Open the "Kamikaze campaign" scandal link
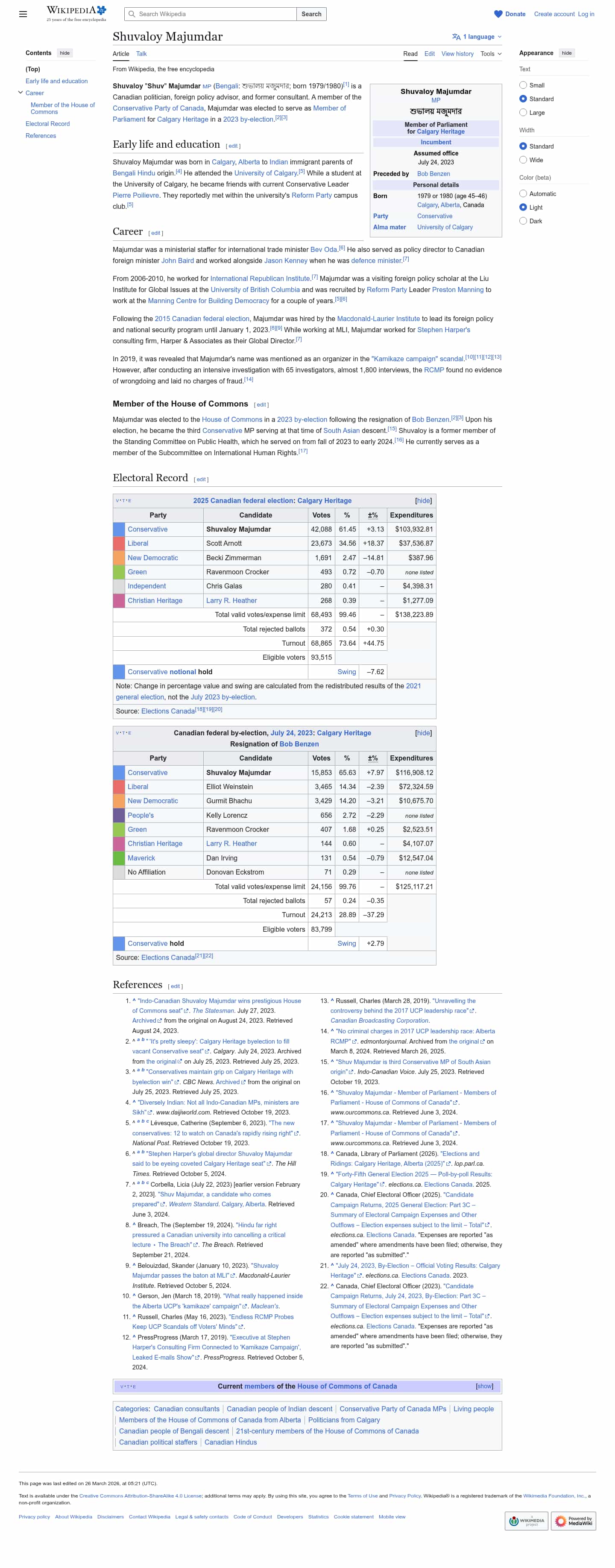Screen dimensions: 615x1568 [x=417, y=359]
